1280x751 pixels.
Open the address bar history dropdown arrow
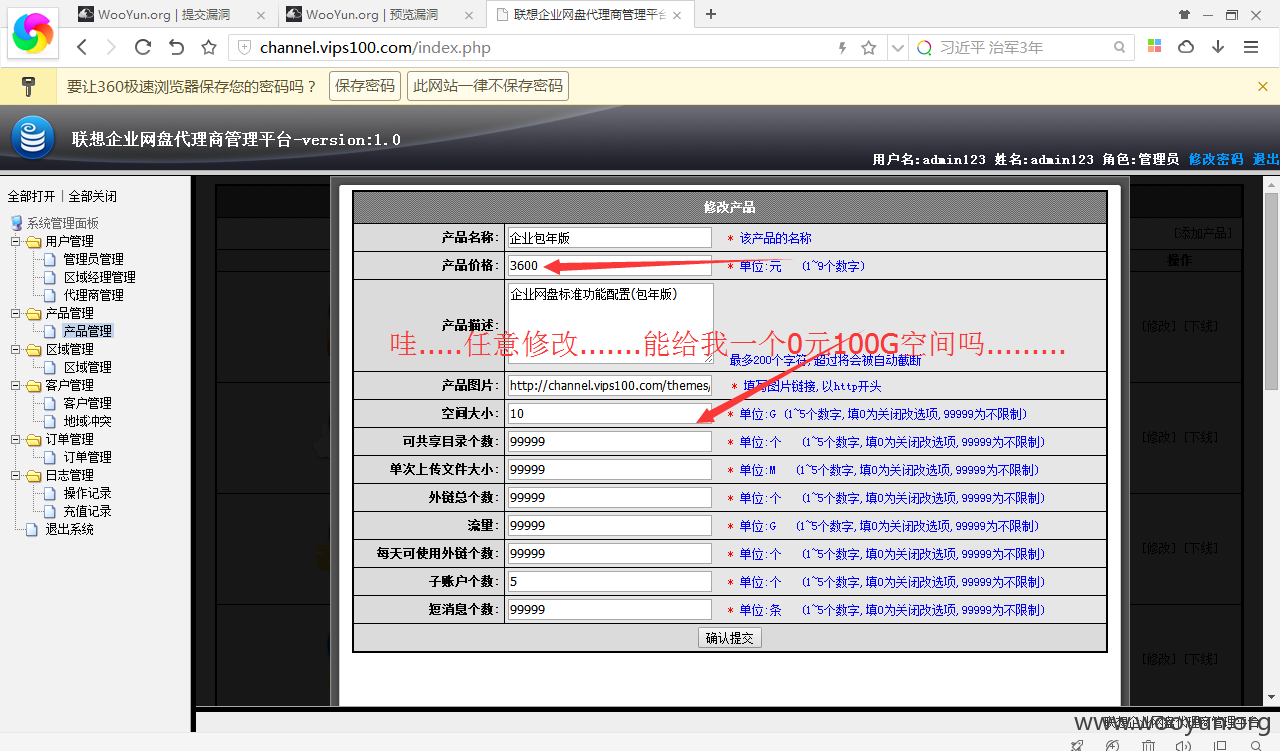(897, 47)
